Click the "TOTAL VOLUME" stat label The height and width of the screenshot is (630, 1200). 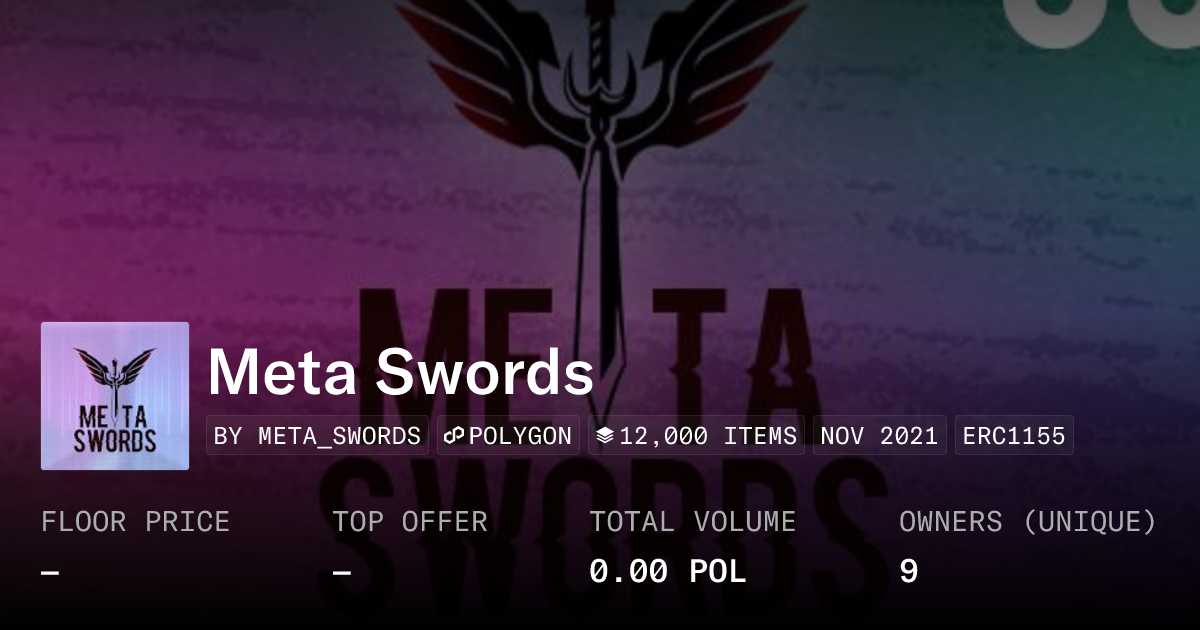tap(692, 522)
